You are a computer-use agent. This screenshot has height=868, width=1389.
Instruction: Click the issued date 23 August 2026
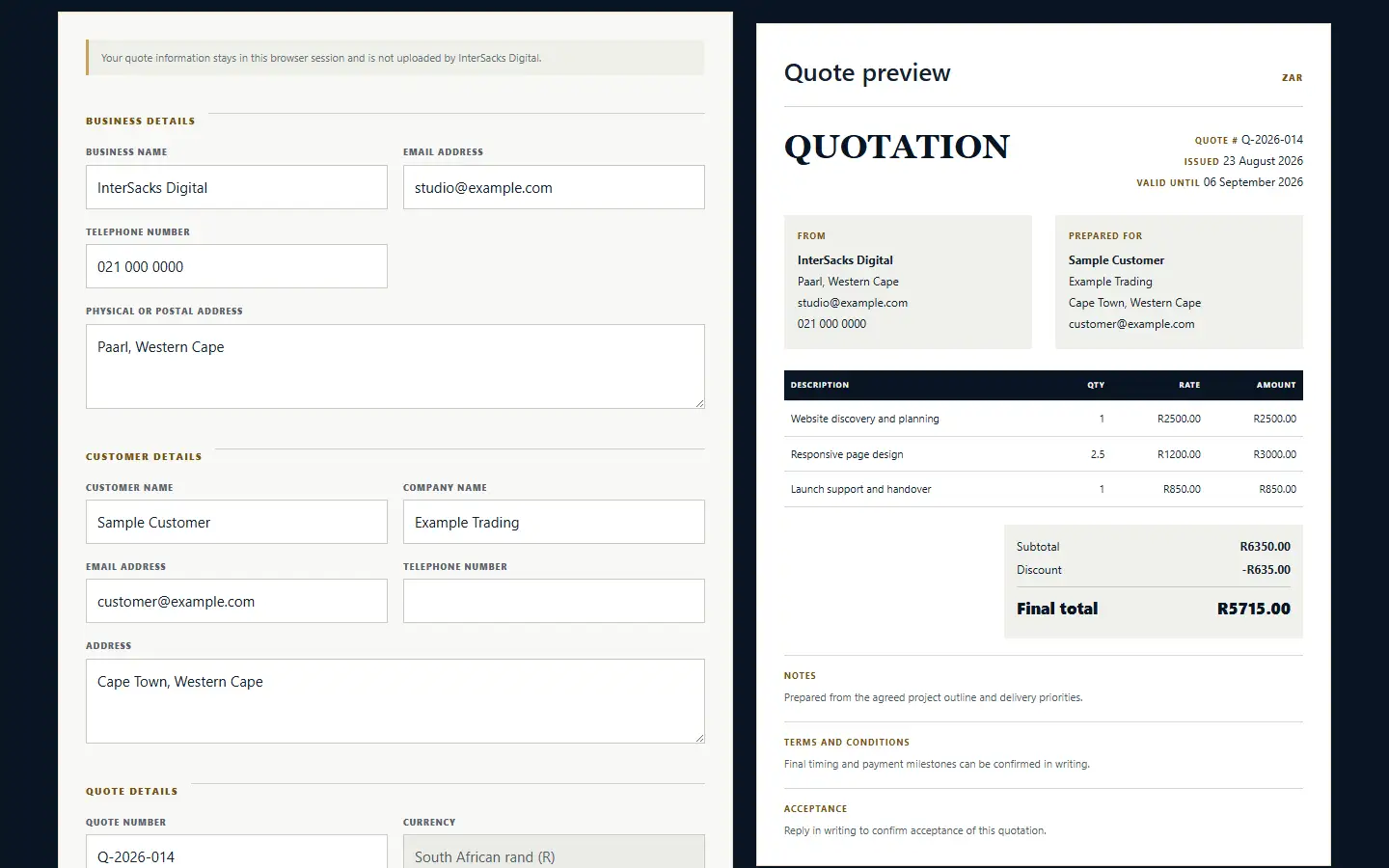[1263, 161]
